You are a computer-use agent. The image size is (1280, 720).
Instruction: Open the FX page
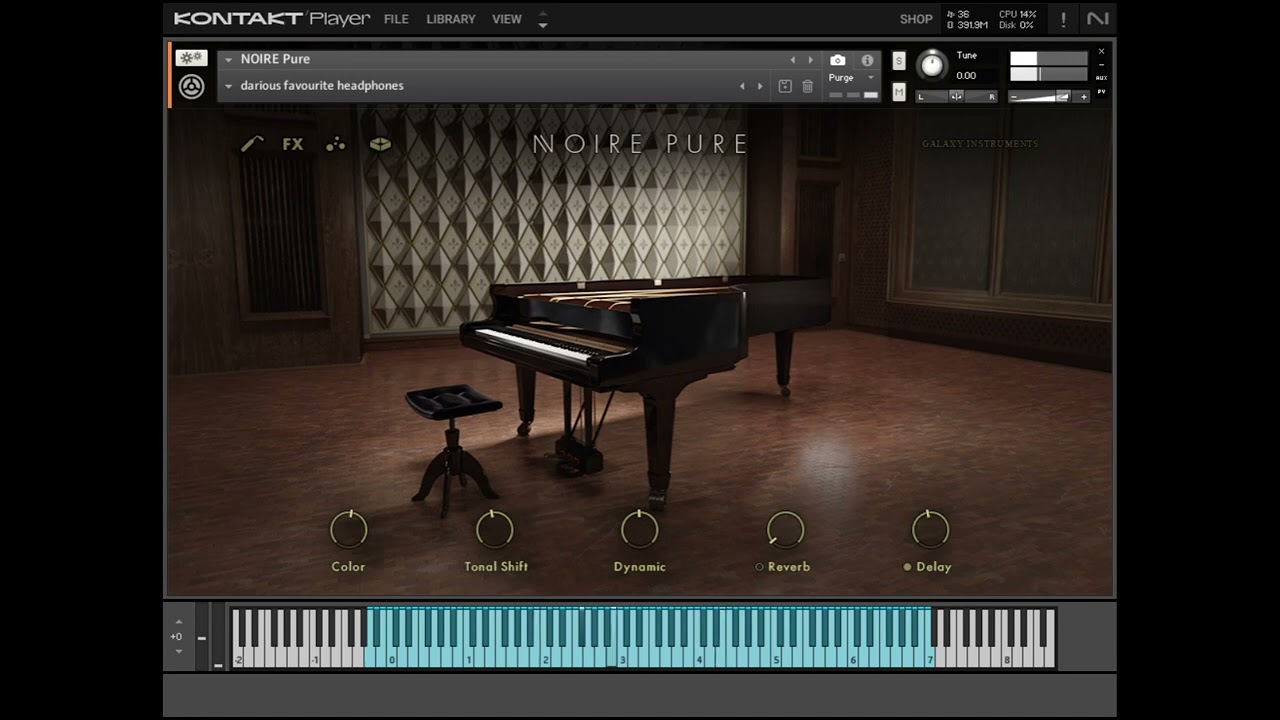(293, 144)
